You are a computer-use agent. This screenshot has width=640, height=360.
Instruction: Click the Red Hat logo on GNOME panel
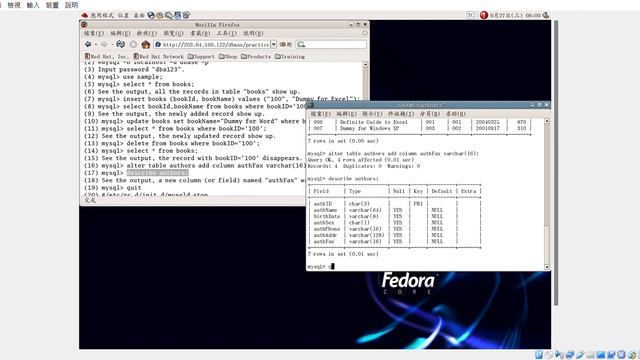pyautogui.click(x=85, y=15)
